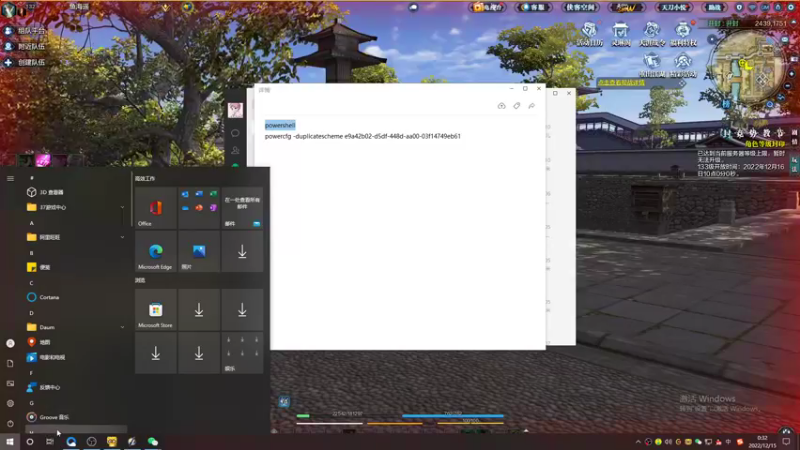Expand the 37 game center folder

click(74, 207)
